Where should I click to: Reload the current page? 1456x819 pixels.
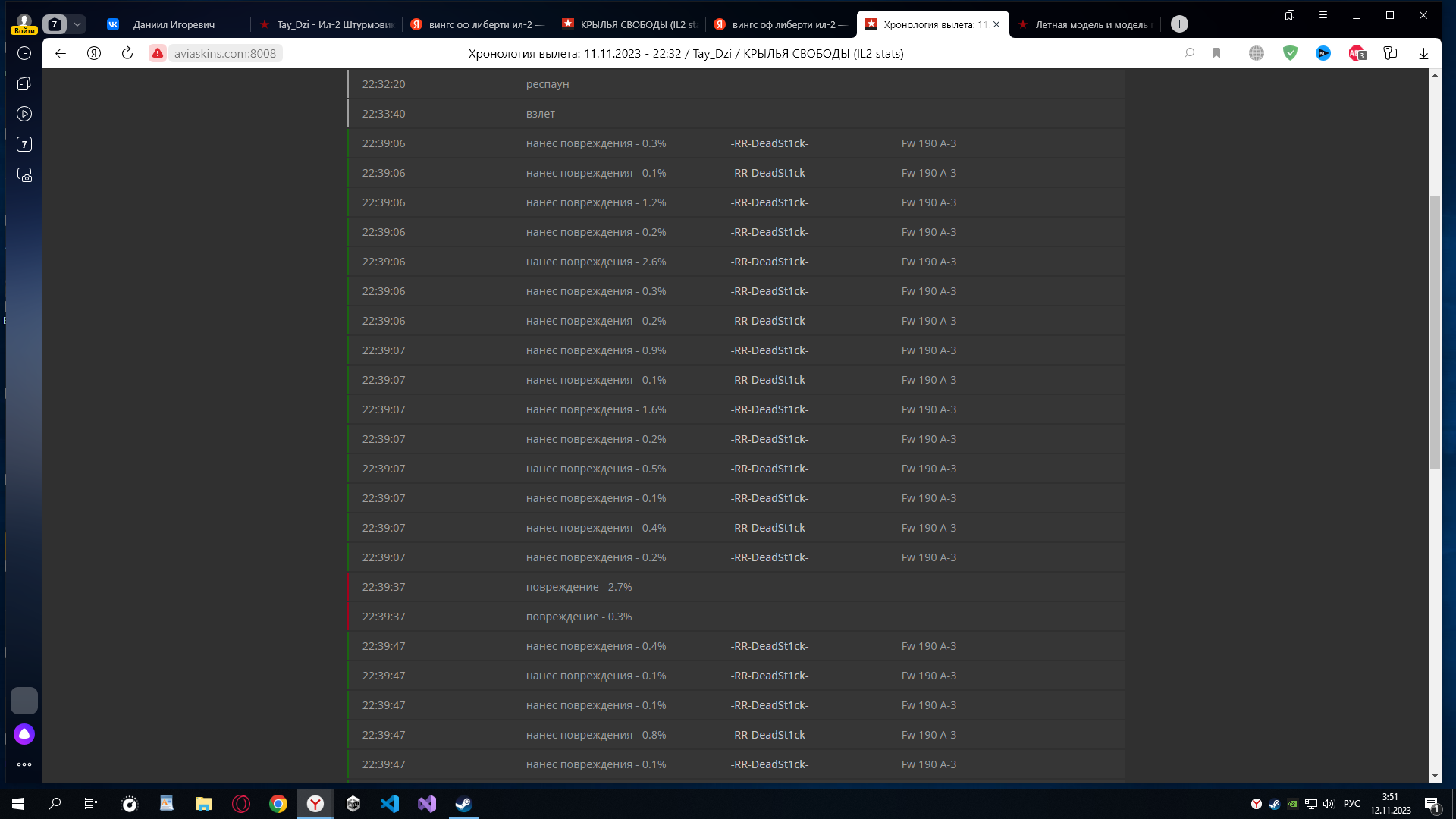(x=127, y=53)
